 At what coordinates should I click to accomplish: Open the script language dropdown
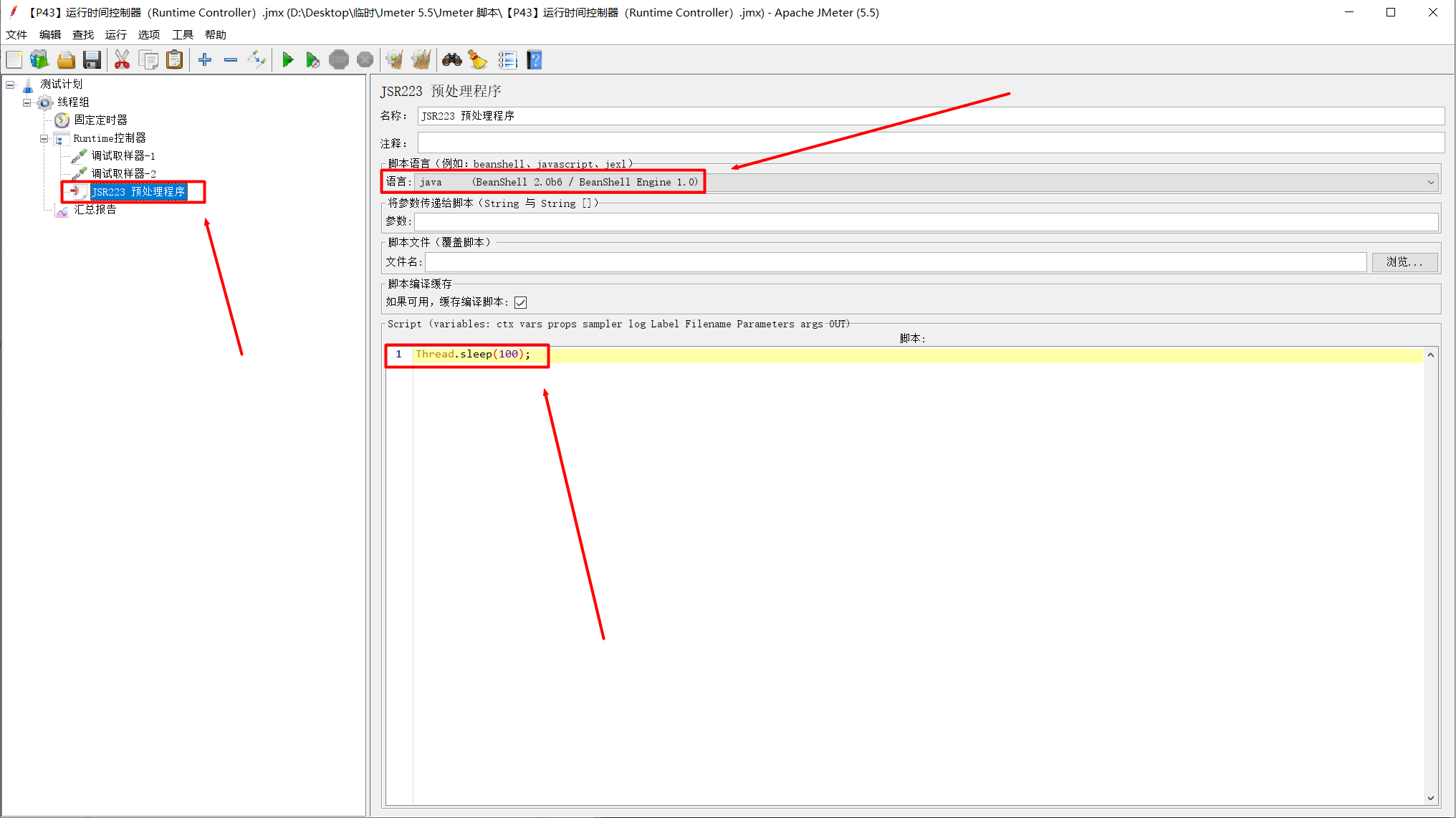pos(1430,182)
